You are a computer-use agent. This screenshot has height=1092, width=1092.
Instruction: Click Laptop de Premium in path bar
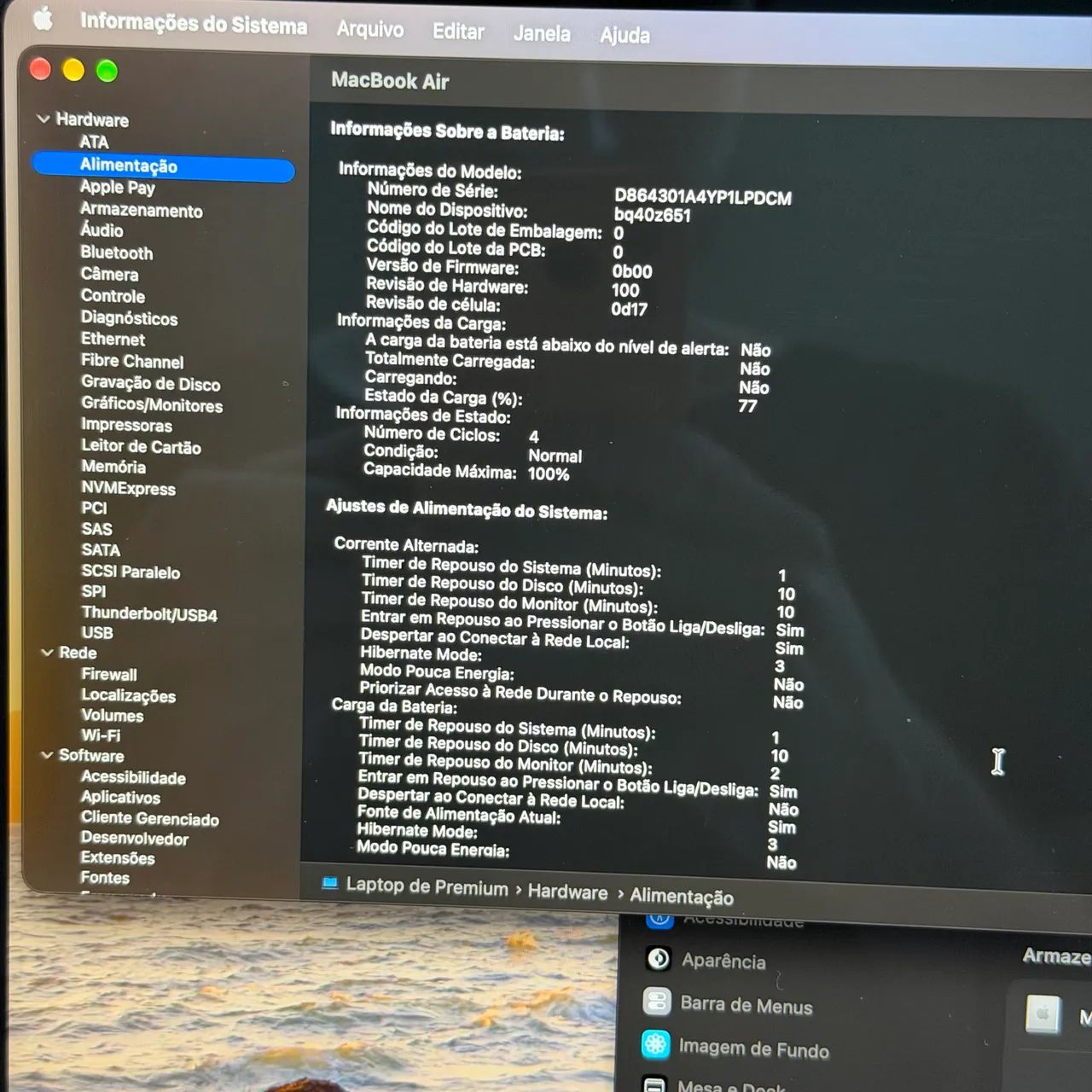coord(427,886)
